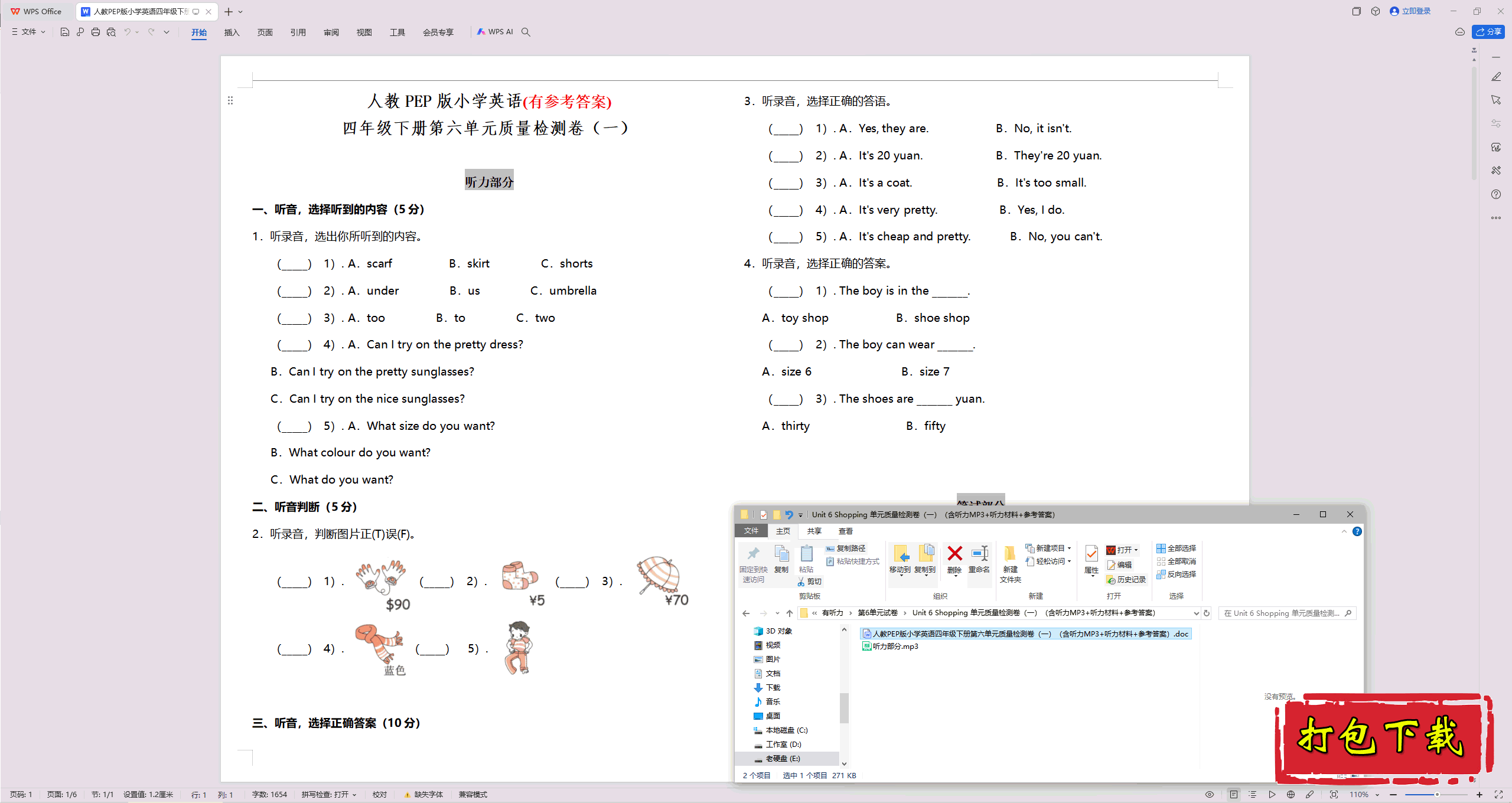
Task: Click the Save icon in WPS toolbar
Action: click(x=65, y=32)
